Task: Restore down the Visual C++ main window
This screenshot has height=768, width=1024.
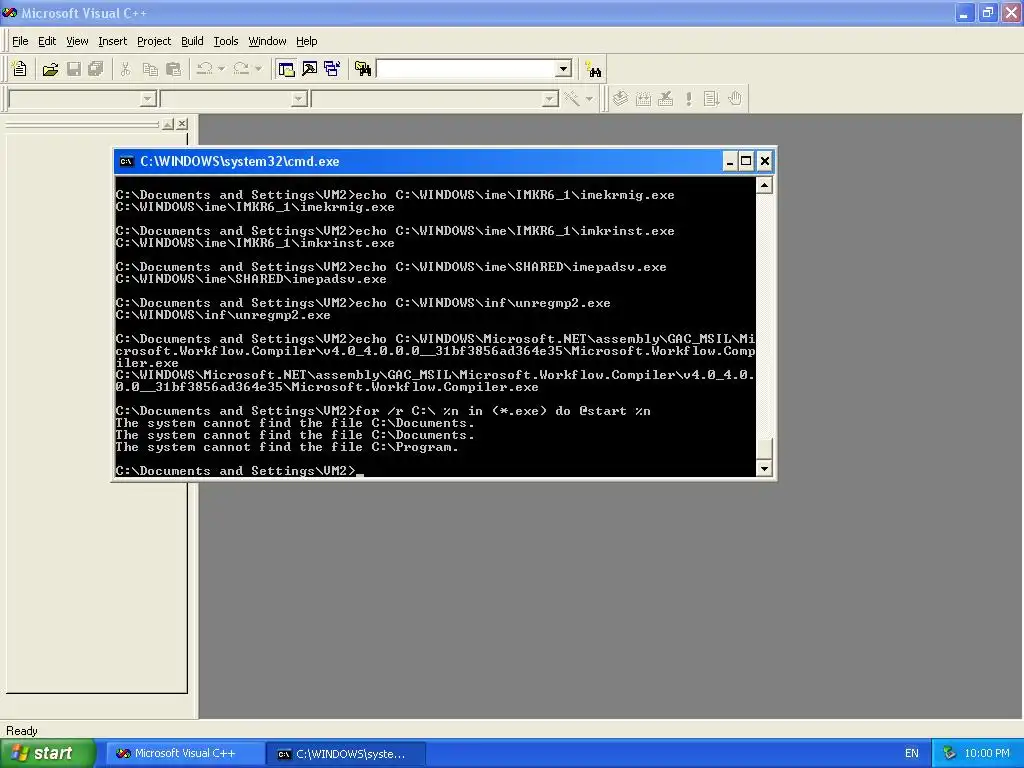Action: click(x=987, y=13)
